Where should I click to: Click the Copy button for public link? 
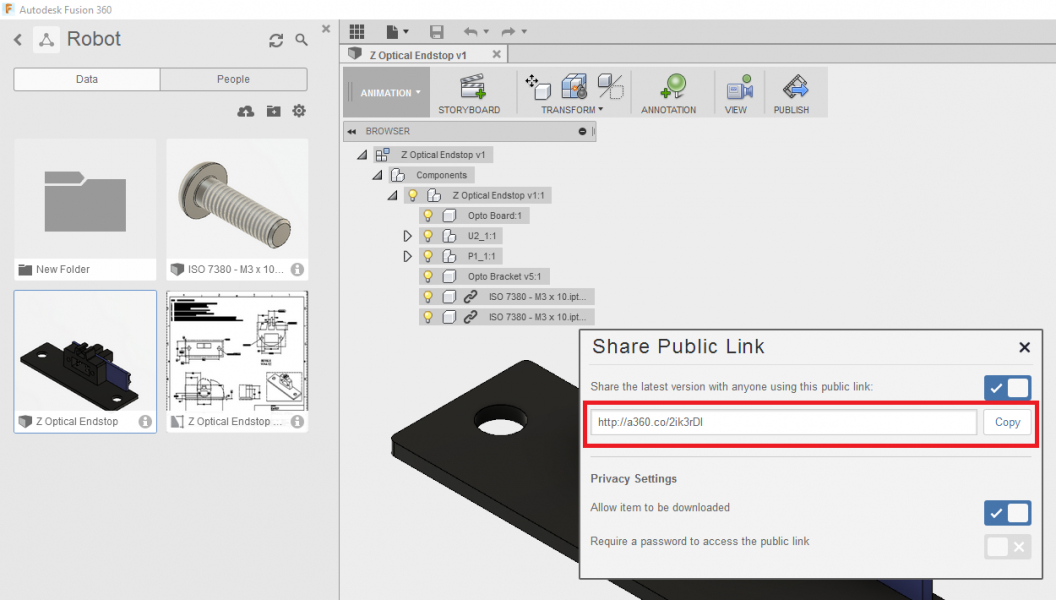click(x=1007, y=422)
